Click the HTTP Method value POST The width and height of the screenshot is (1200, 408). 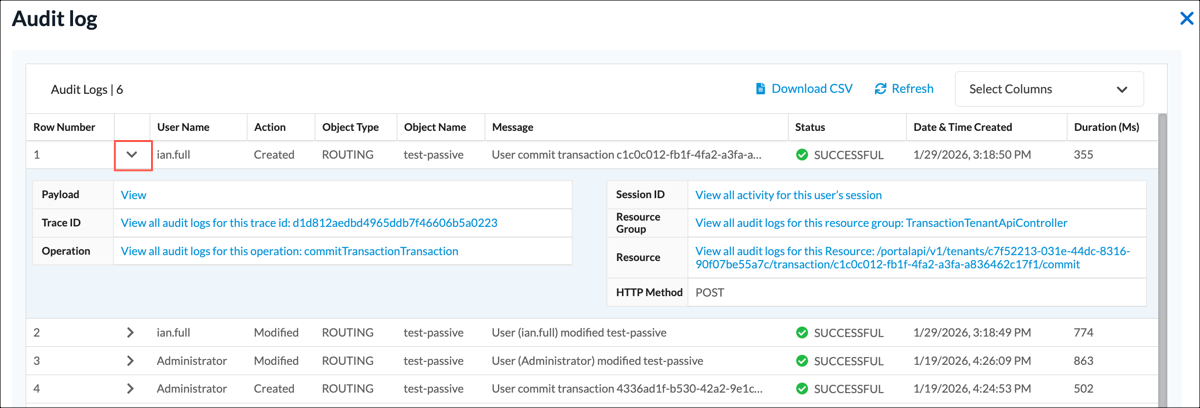709,293
